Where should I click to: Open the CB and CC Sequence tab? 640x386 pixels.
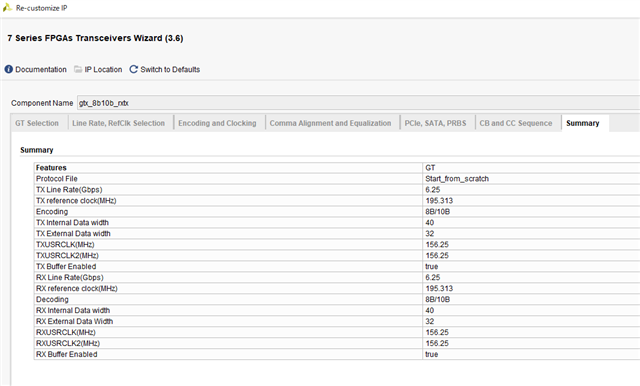tap(516, 123)
